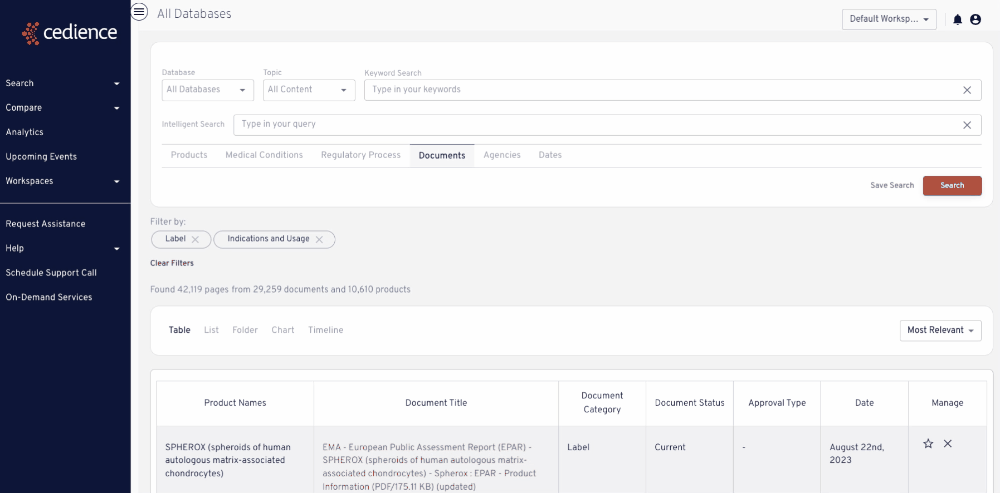1000x493 pixels.
Task: Open the Database dropdown
Action: [x=207, y=90]
